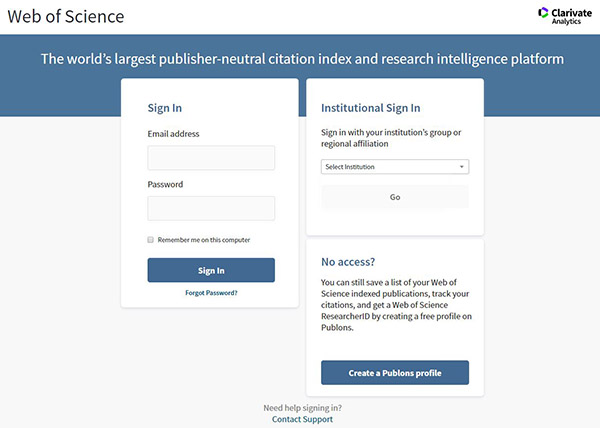Viewport: 600px width, 428px height.
Task: Click Create a Publons profile button
Action: click(x=395, y=373)
